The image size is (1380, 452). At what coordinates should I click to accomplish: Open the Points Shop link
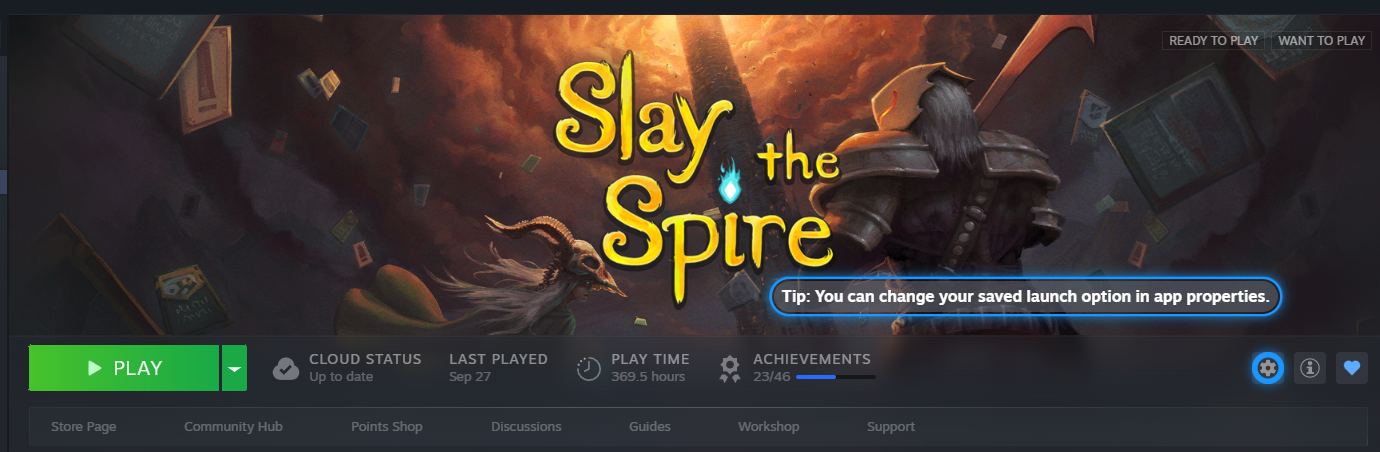click(387, 426)
